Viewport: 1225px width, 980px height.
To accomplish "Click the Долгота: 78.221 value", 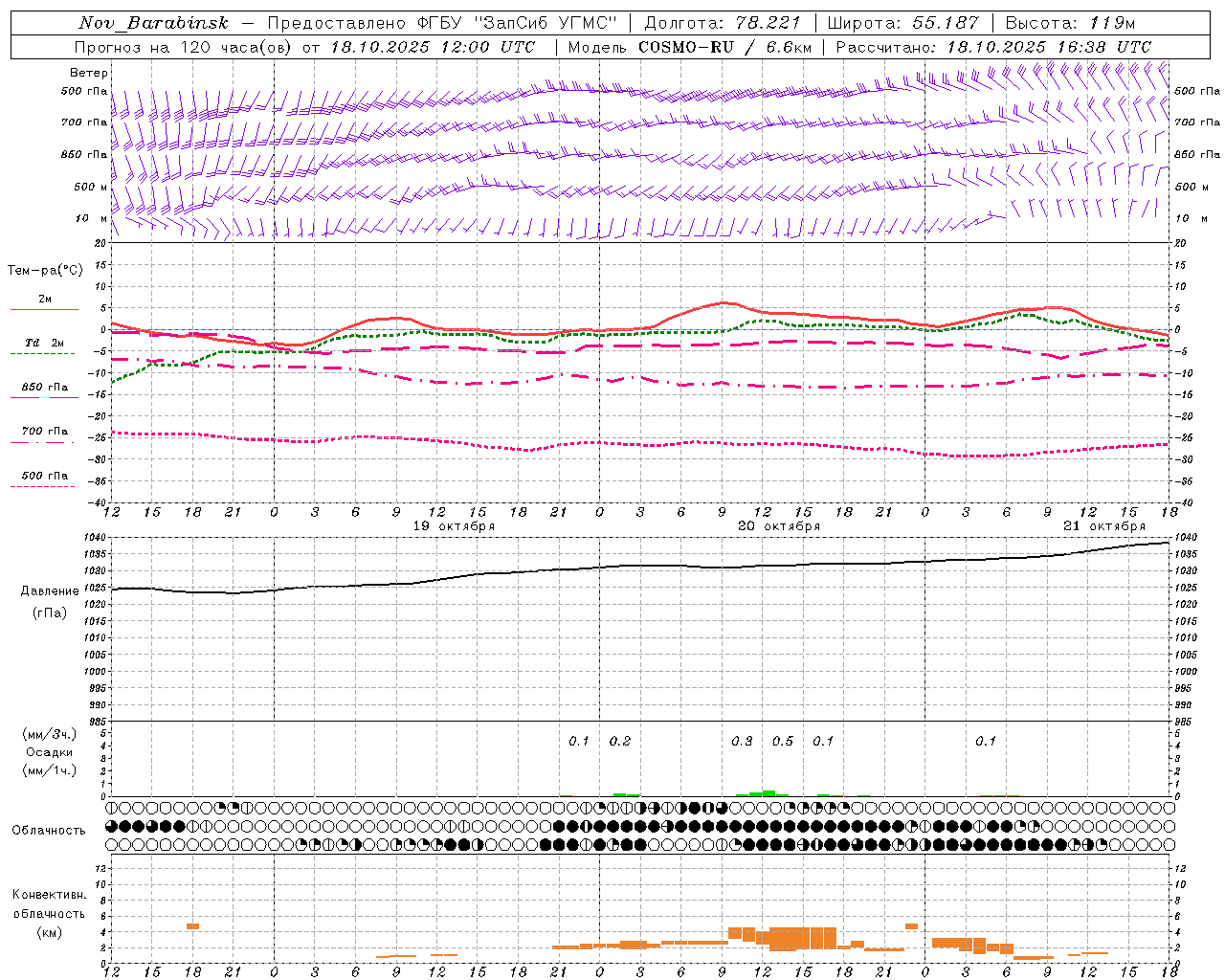I will (723, 23).
